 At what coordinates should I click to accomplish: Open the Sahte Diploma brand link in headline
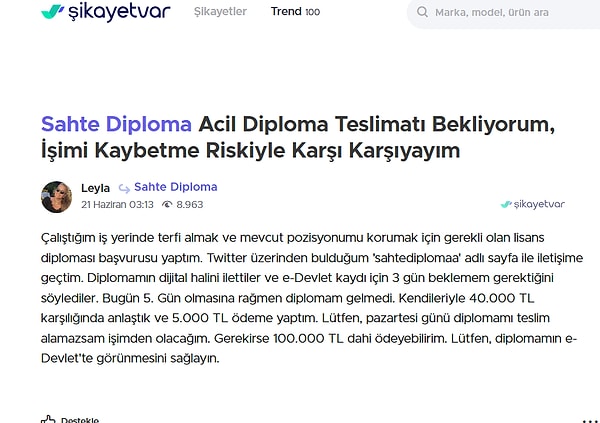pyautogui.click(x=116, y=124)
